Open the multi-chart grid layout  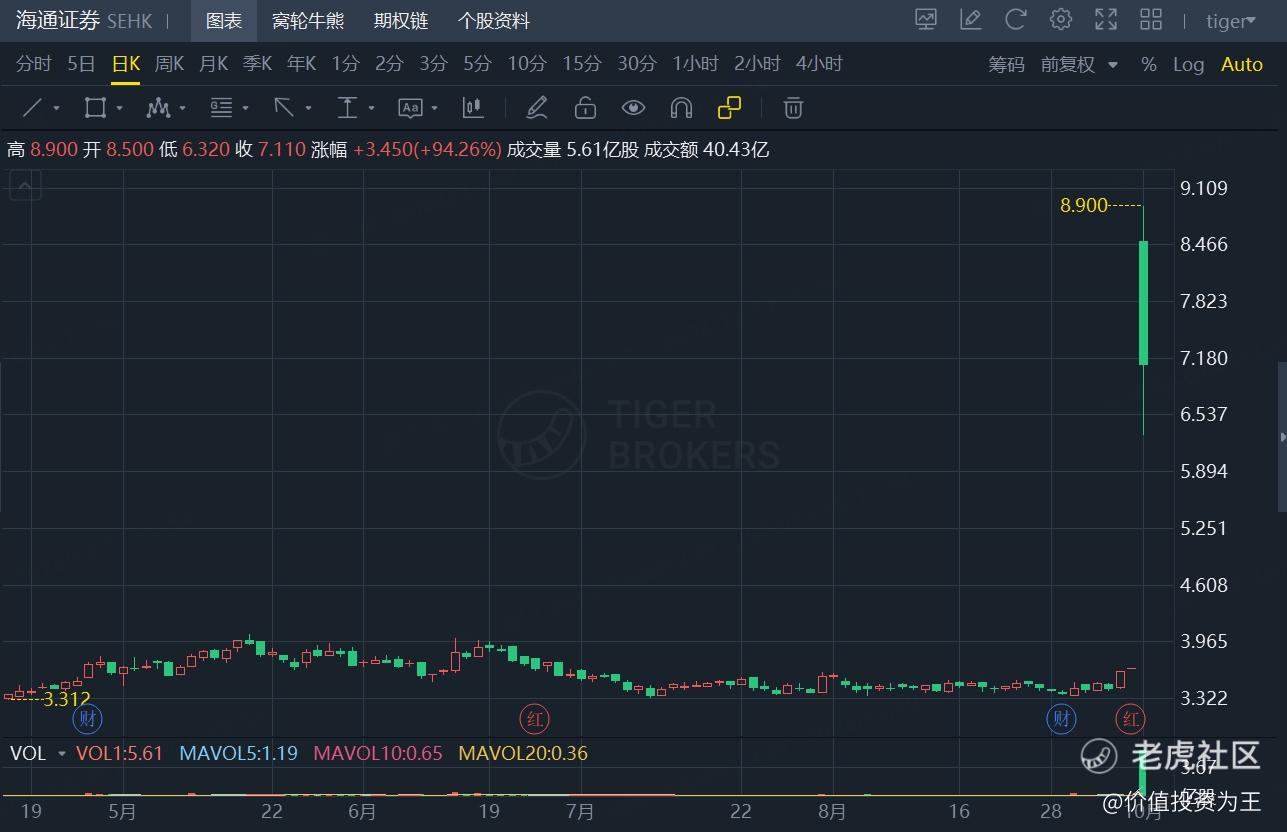pos(1151,20)
